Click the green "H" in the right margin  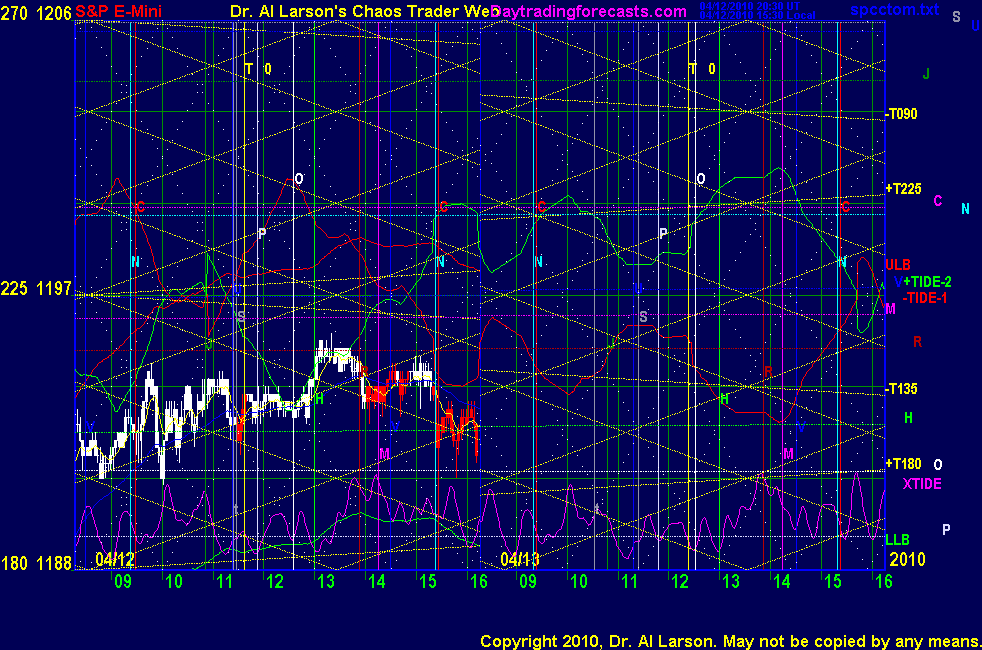908,418
